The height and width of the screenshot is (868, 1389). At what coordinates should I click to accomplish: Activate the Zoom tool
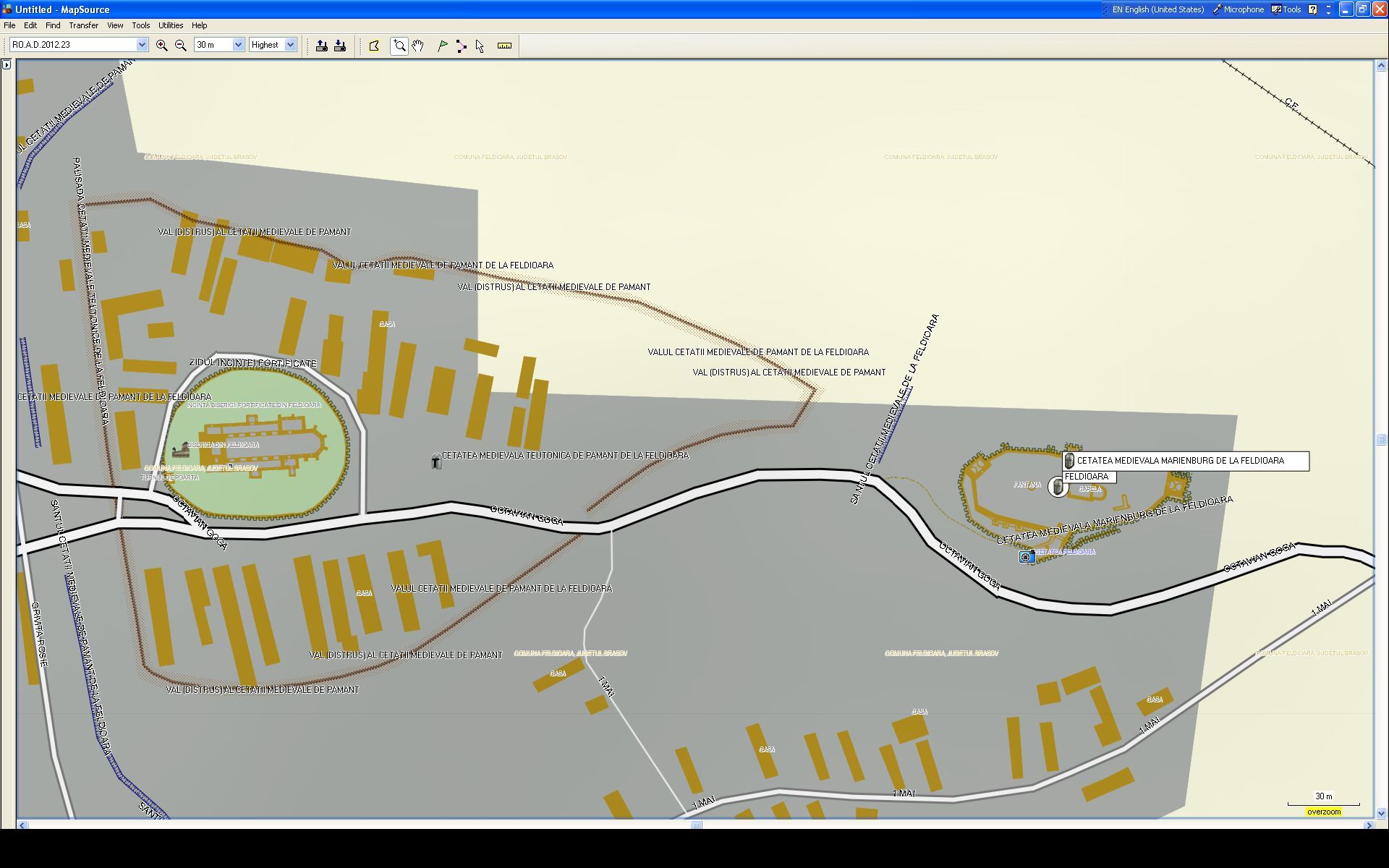(399, 46)
